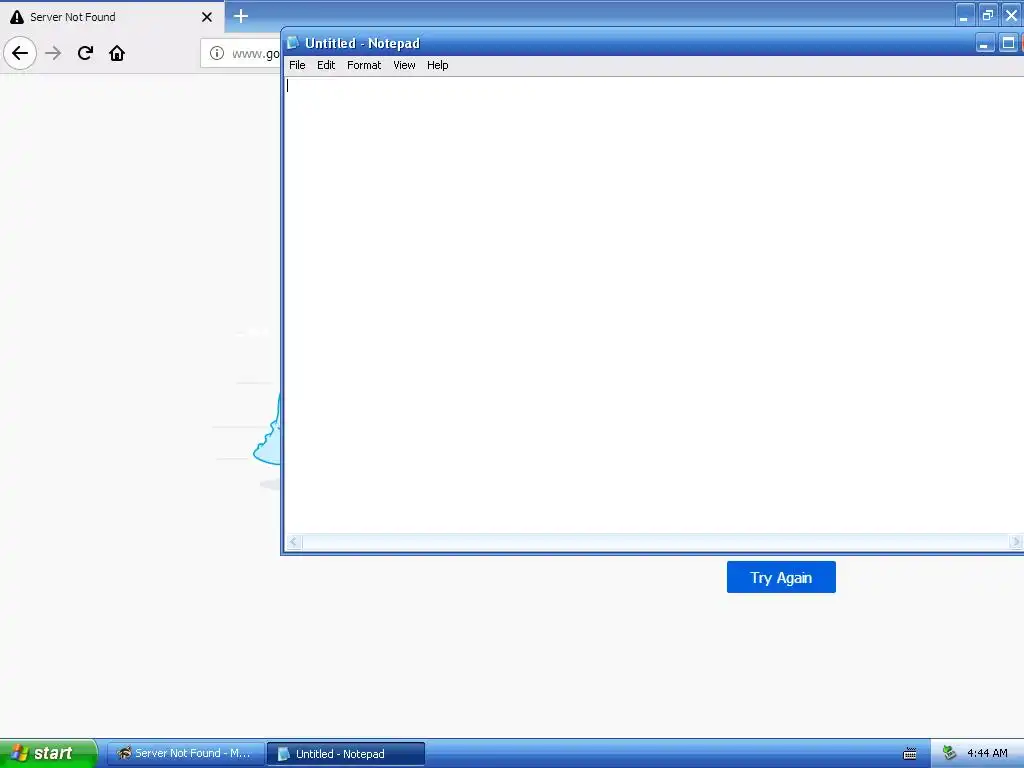Click the system tray network icon
This screenshot has width=1024, height=768.
tap(949, 754)
